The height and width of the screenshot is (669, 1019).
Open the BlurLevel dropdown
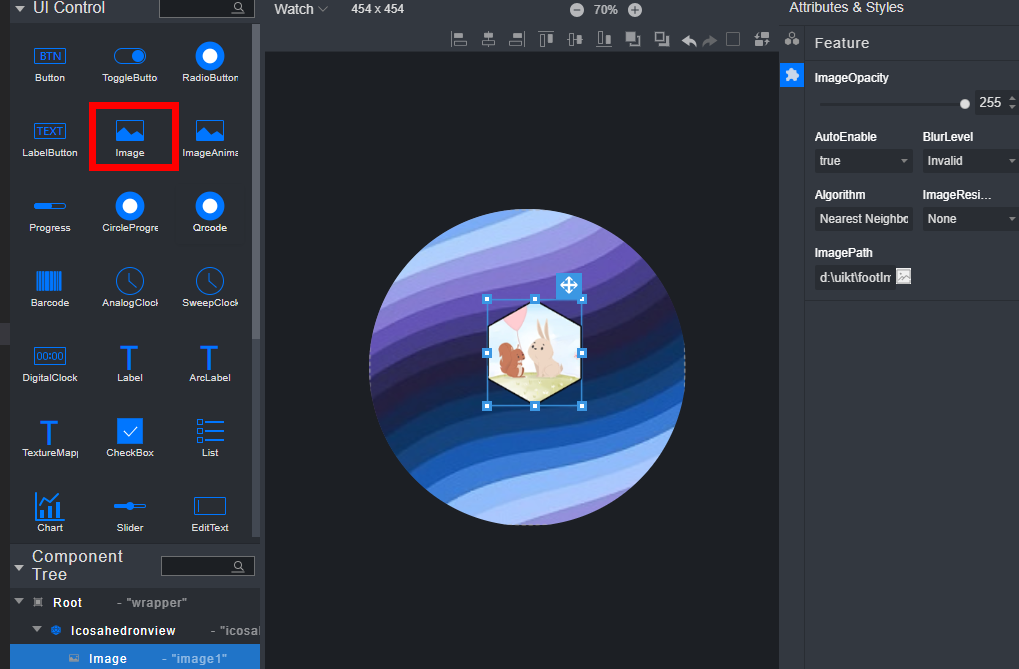(970, 161)
